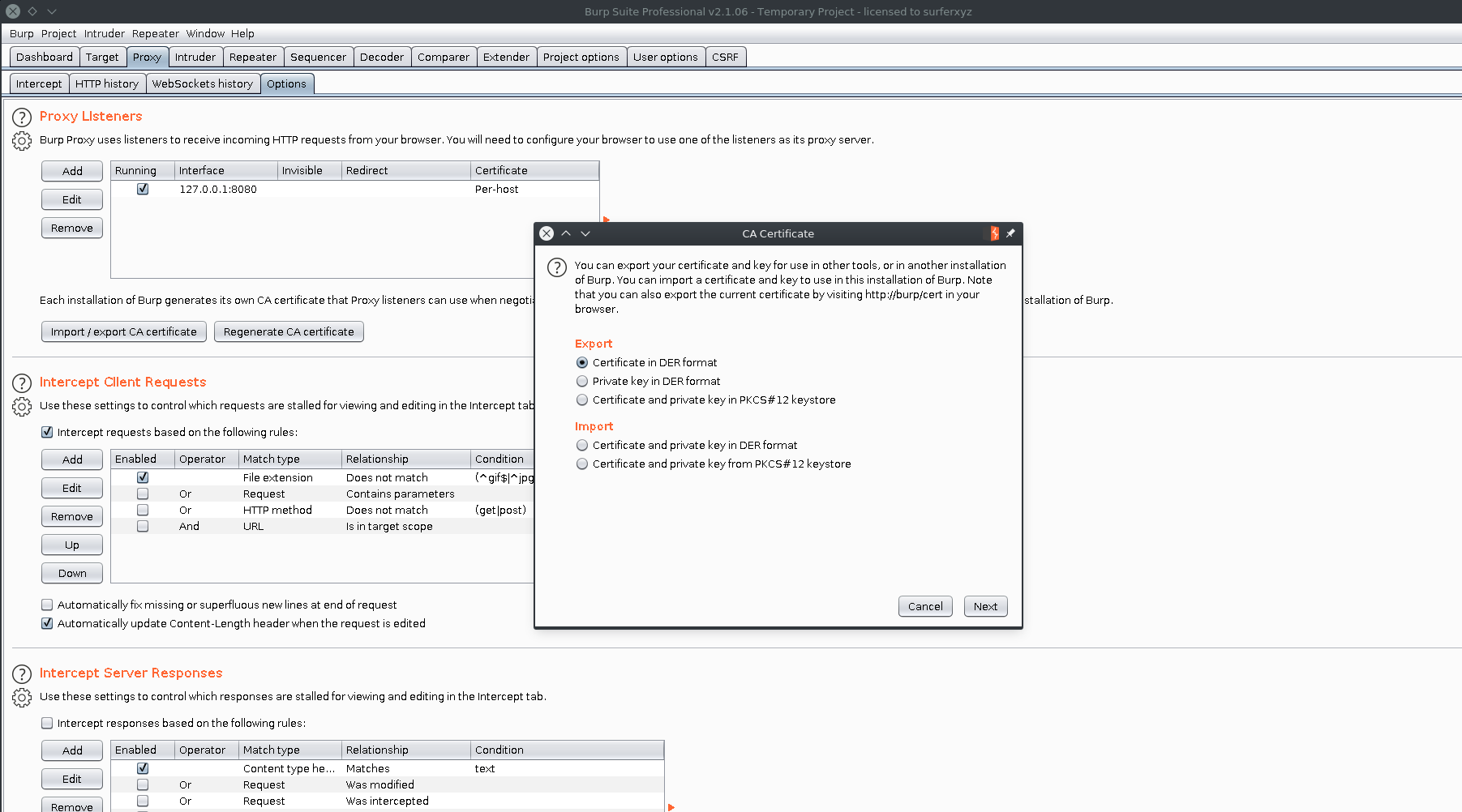Select Certificate in DER format export option
The width and height of the screenshot is (1462, 812).
tap(582, 362)
